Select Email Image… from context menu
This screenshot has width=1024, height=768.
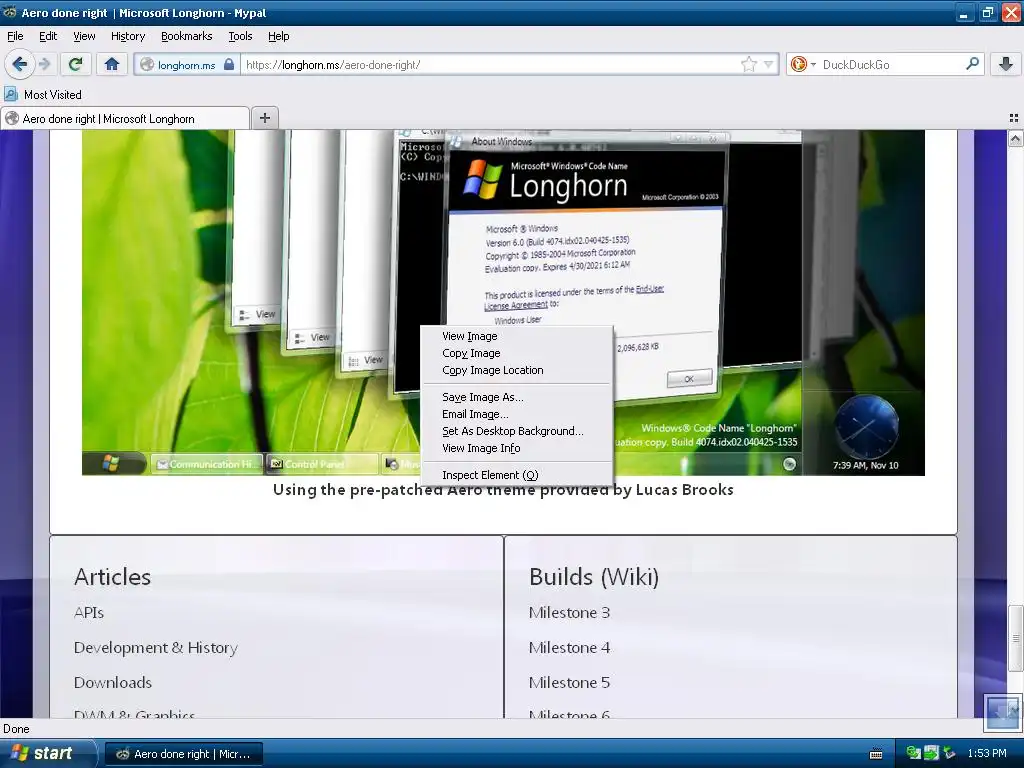click(517, 413)
